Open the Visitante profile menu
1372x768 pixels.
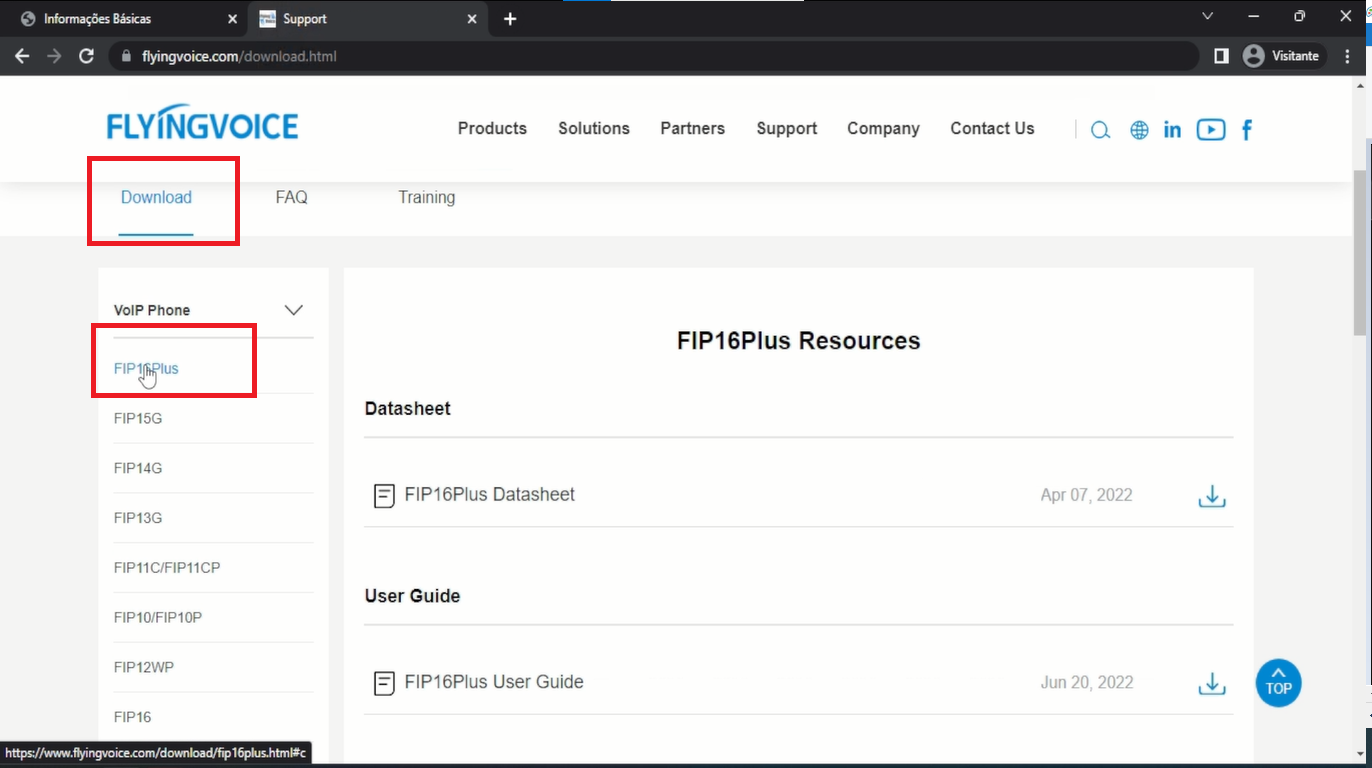[x=1281, y=56]
